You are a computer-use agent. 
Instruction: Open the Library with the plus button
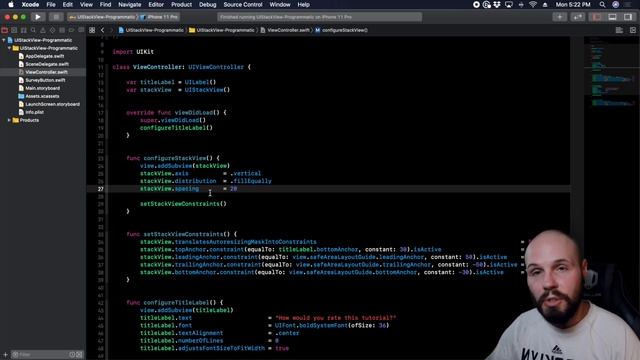click(x=560, y=17)
